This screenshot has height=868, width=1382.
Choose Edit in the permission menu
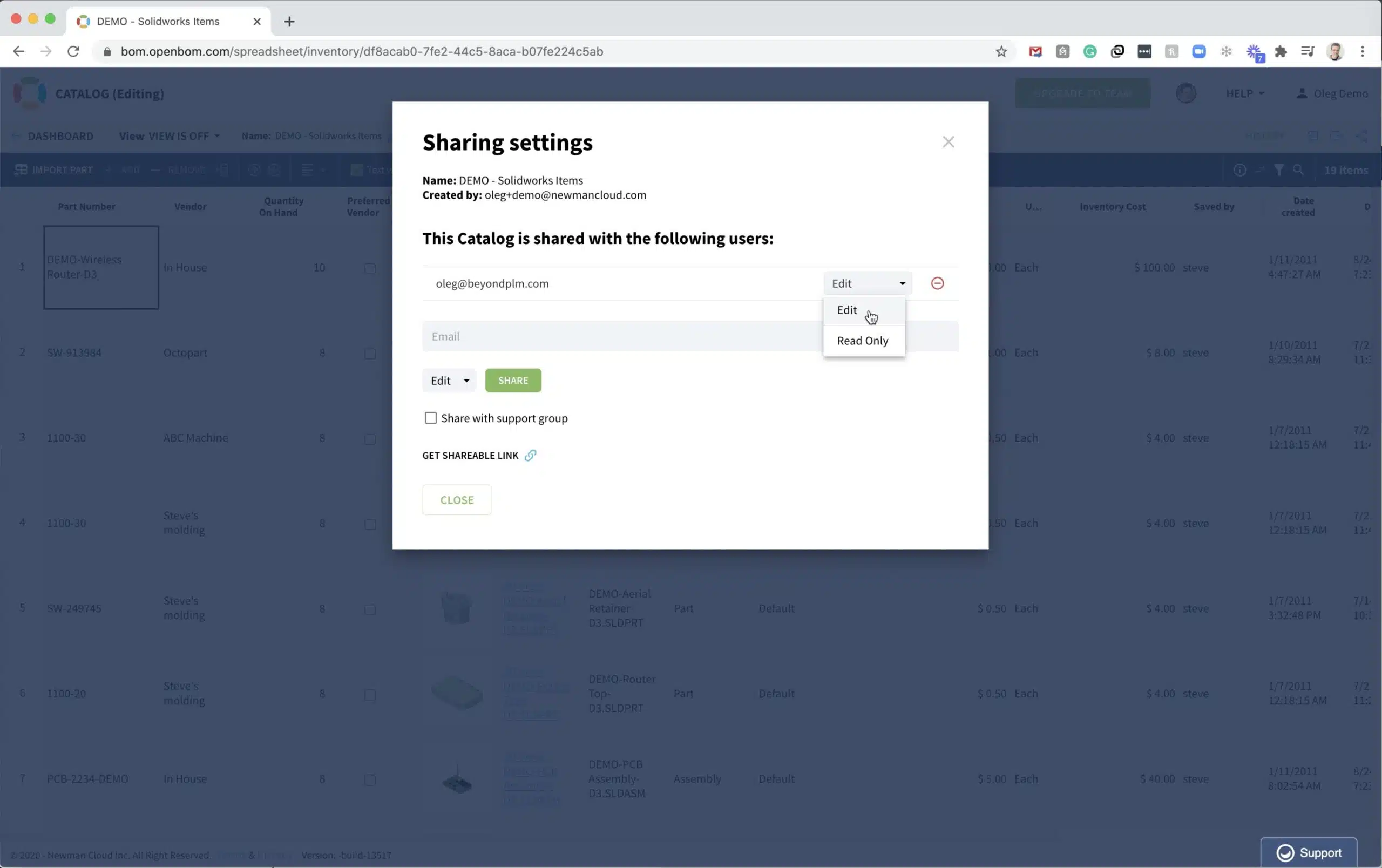[x=864, y=310]
